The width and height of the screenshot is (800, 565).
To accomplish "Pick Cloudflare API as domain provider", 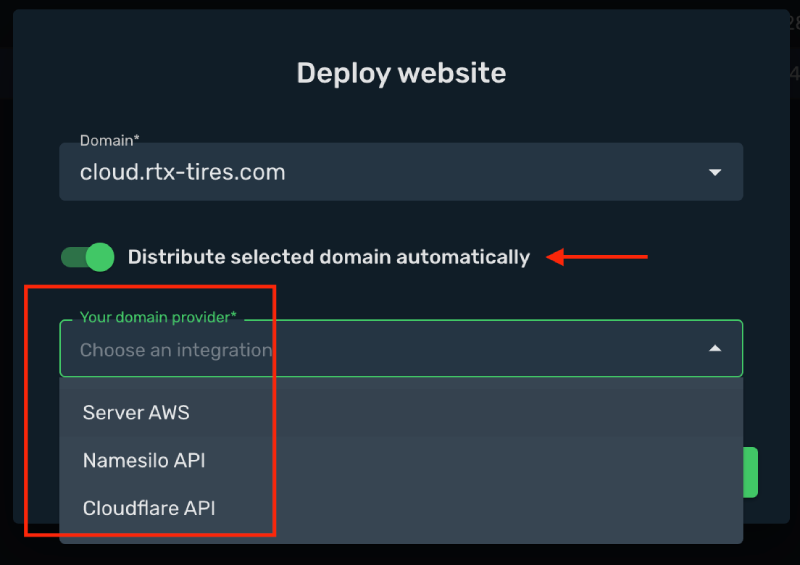I will [x=401, y=508].
